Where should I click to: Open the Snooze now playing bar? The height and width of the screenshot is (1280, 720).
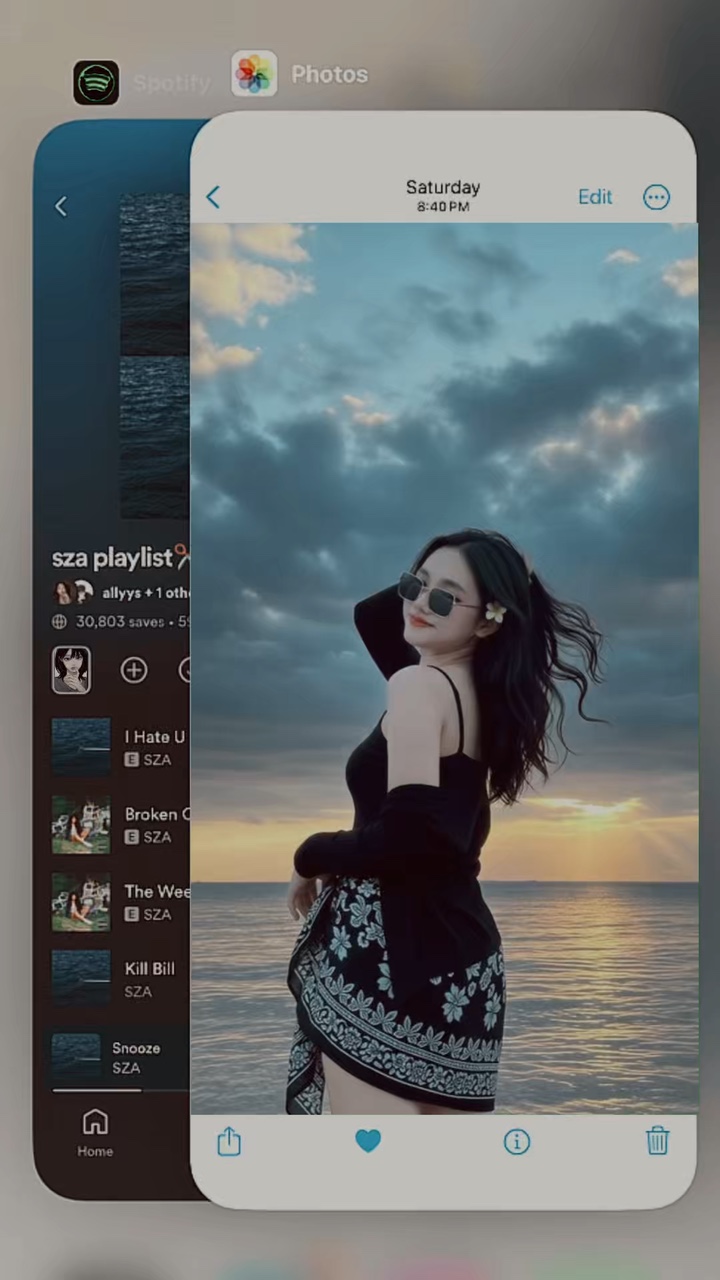click(x=119, y=1058)
